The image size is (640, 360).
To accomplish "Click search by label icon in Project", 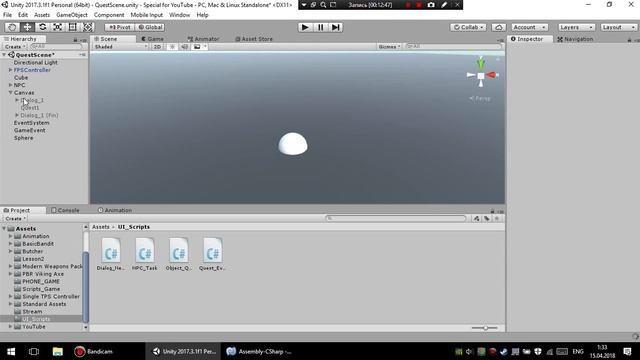I will pyautogui.click(x=487, y=219).
